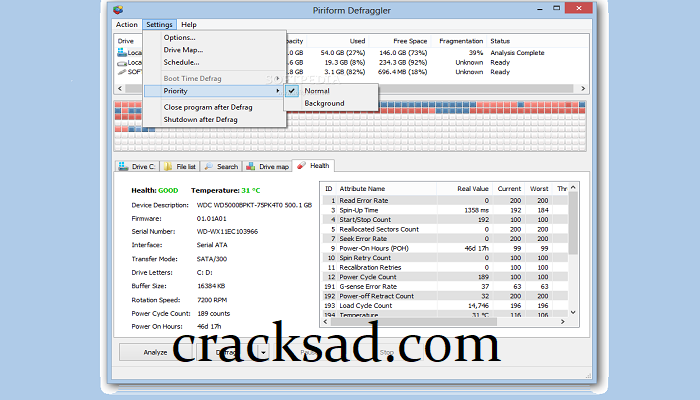
Task: Click the Health pill icon
Action: click(301, 166)
